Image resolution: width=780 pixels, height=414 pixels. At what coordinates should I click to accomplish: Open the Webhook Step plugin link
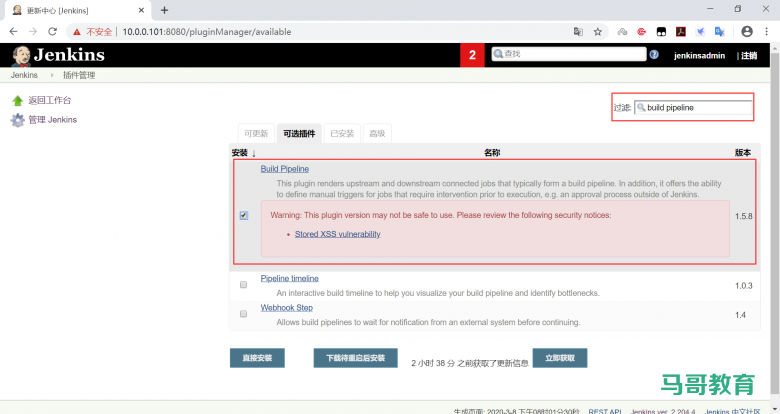pyautogui.click(x=287, y=308)
